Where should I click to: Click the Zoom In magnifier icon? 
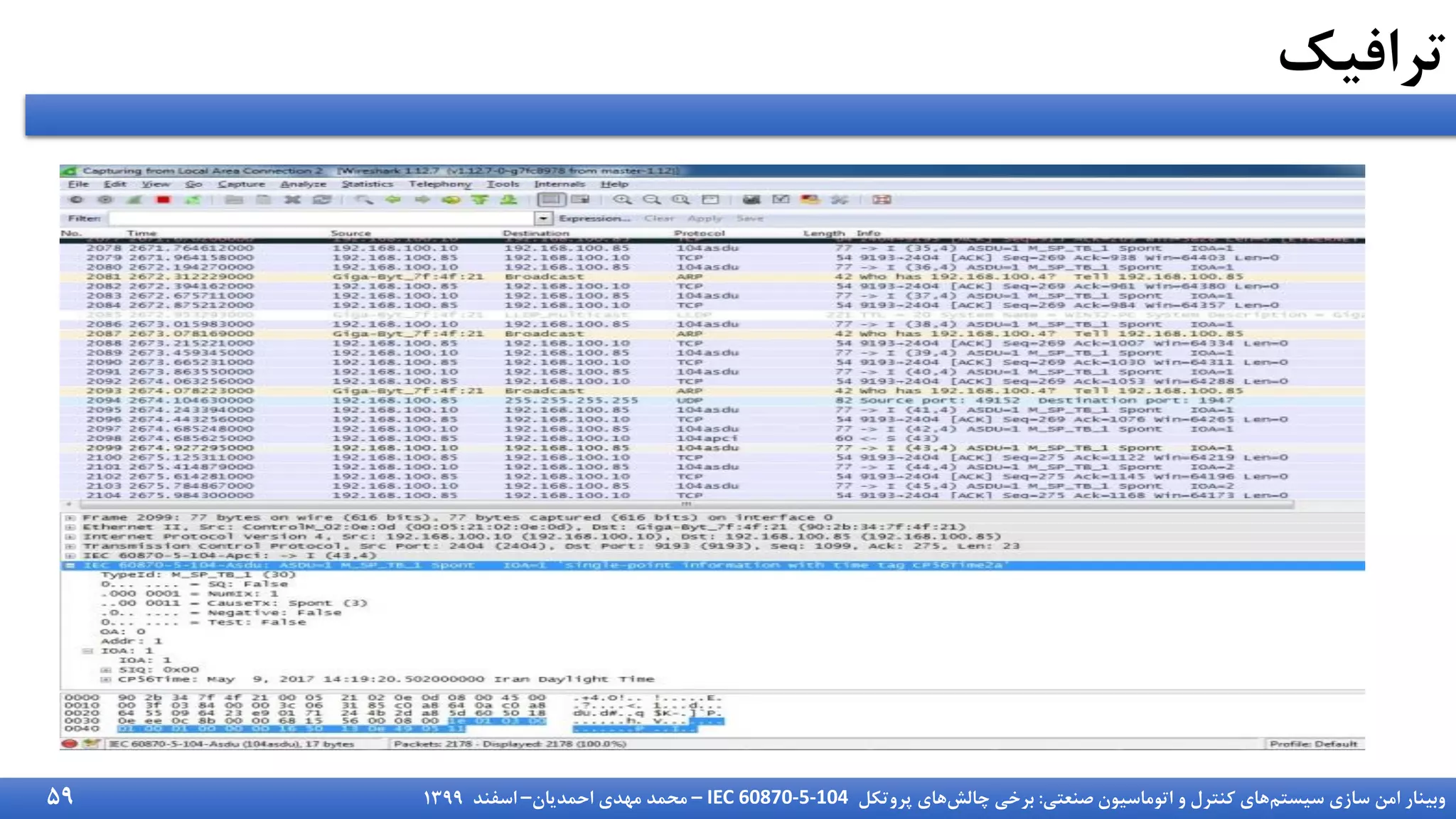tap(622, 200)
